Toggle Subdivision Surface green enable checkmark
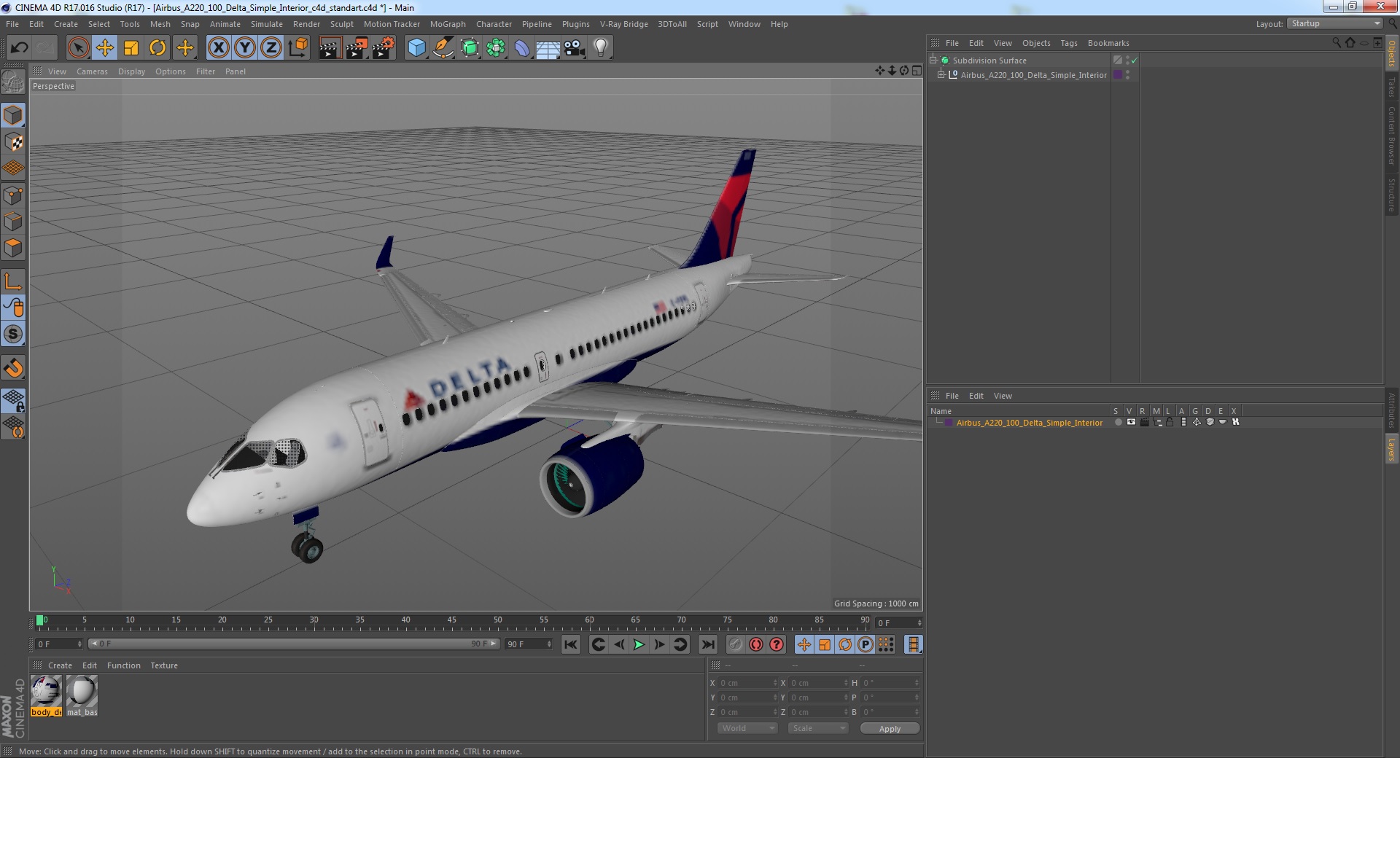 tap(1134, 60)
